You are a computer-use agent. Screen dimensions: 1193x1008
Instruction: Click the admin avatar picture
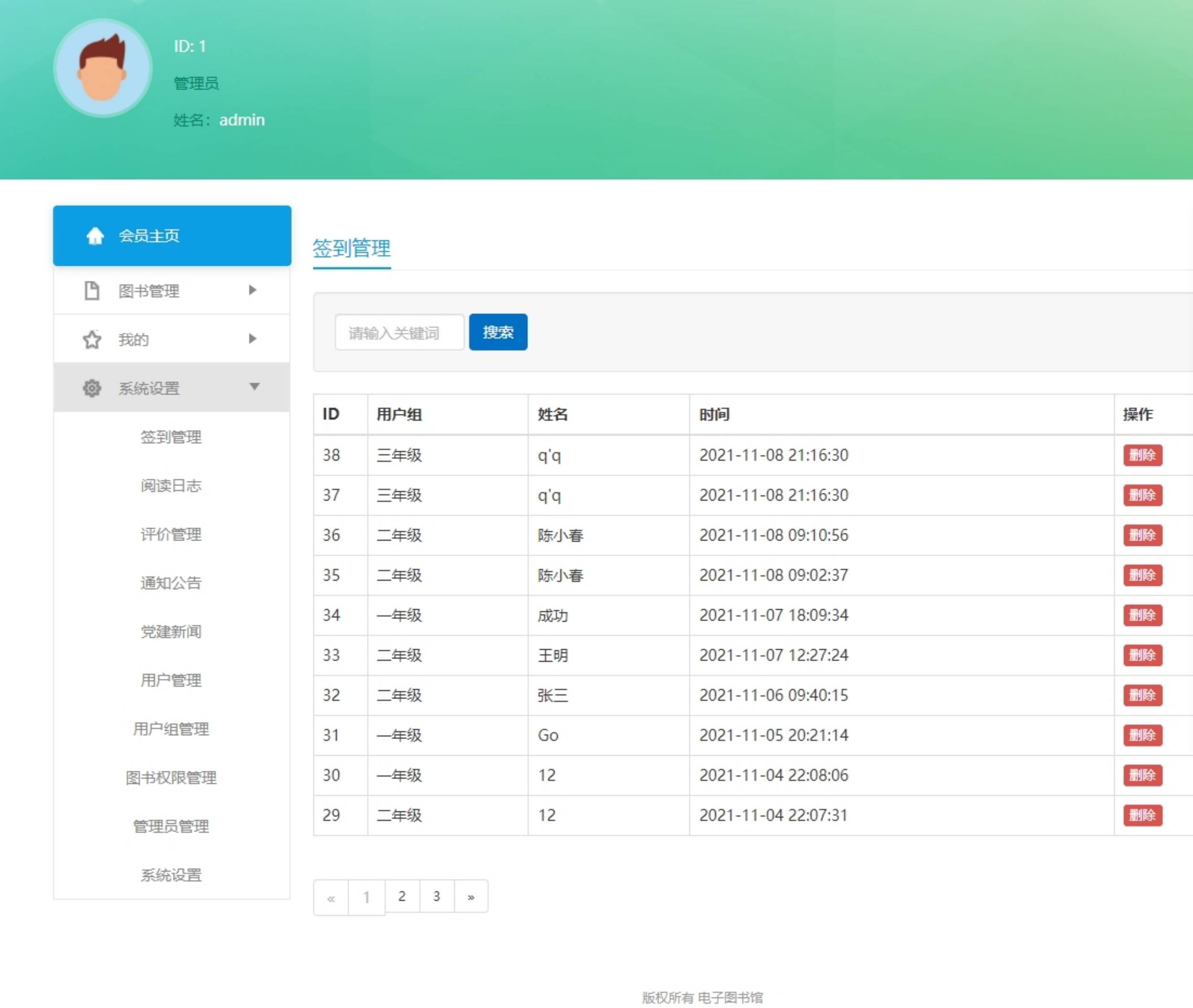[x=103, y=68]
